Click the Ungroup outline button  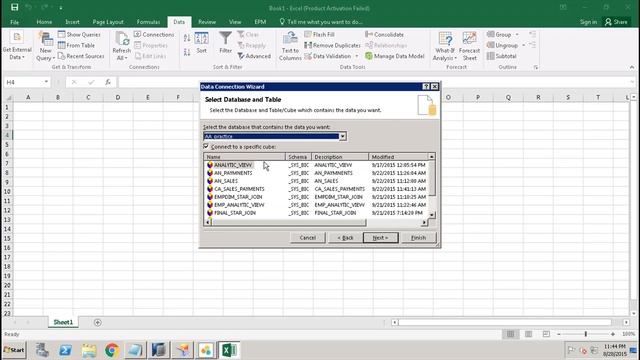pyautogui.click(x=502, y=45)
